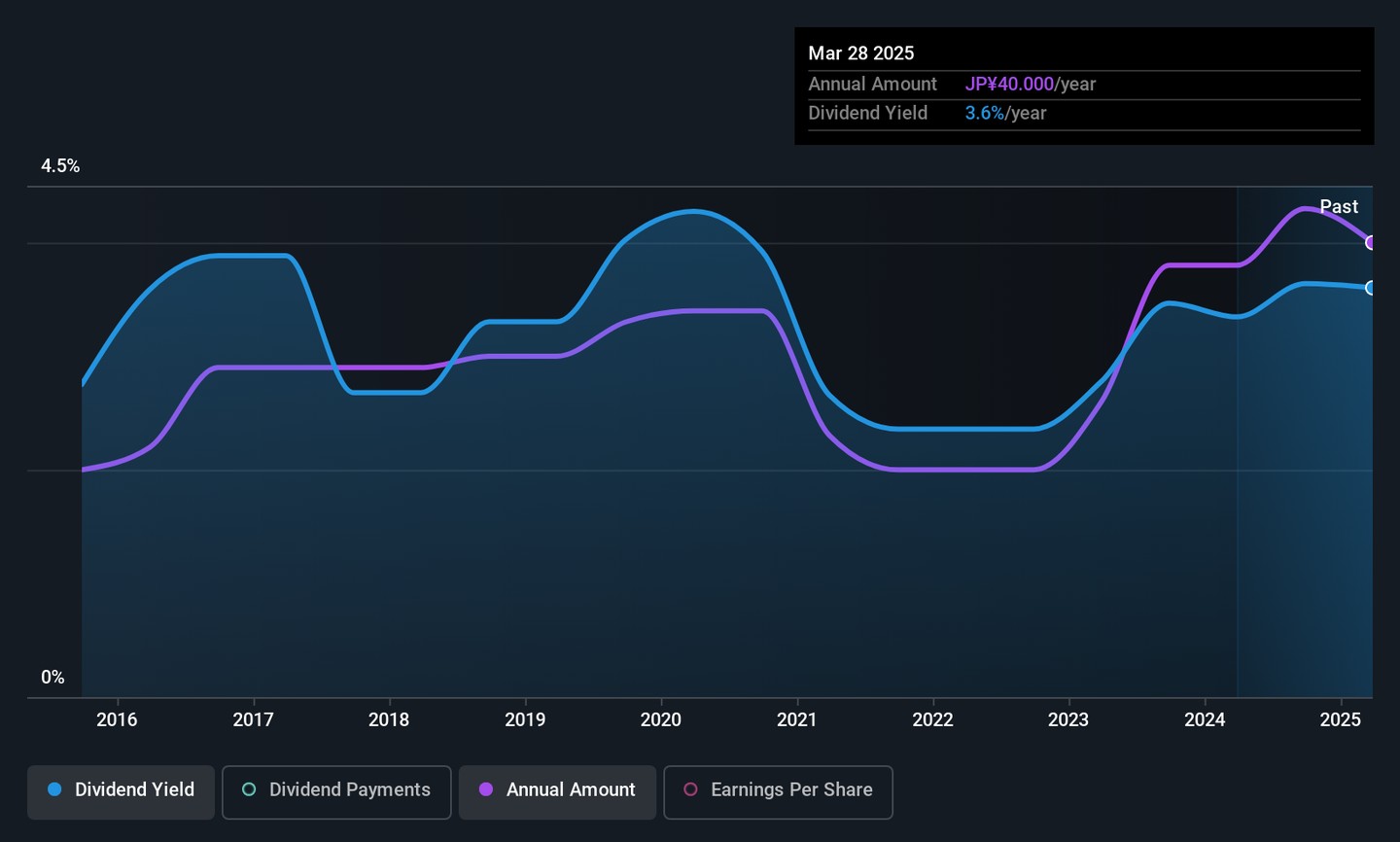Screen dimensions: 1400x842
Task: Enable the Dividend Payments series
Action: coord(336,790)
